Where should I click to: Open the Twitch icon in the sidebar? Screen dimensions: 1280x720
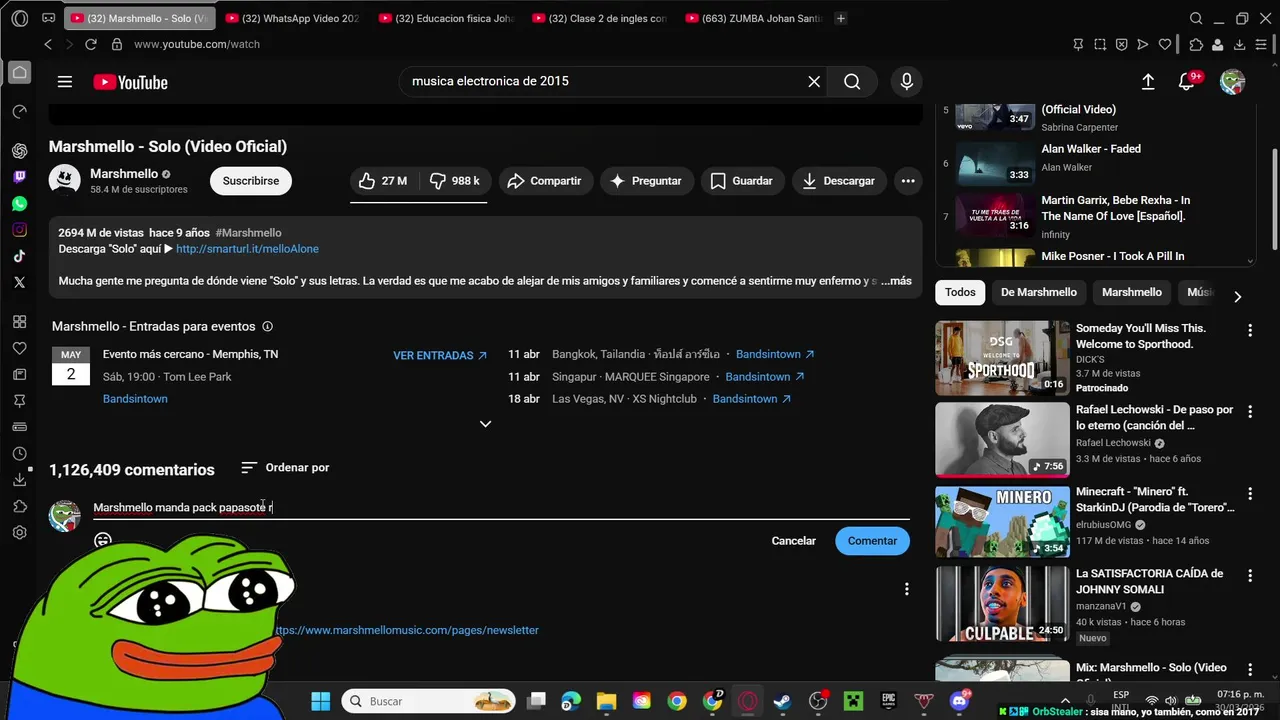coord(19,177)
